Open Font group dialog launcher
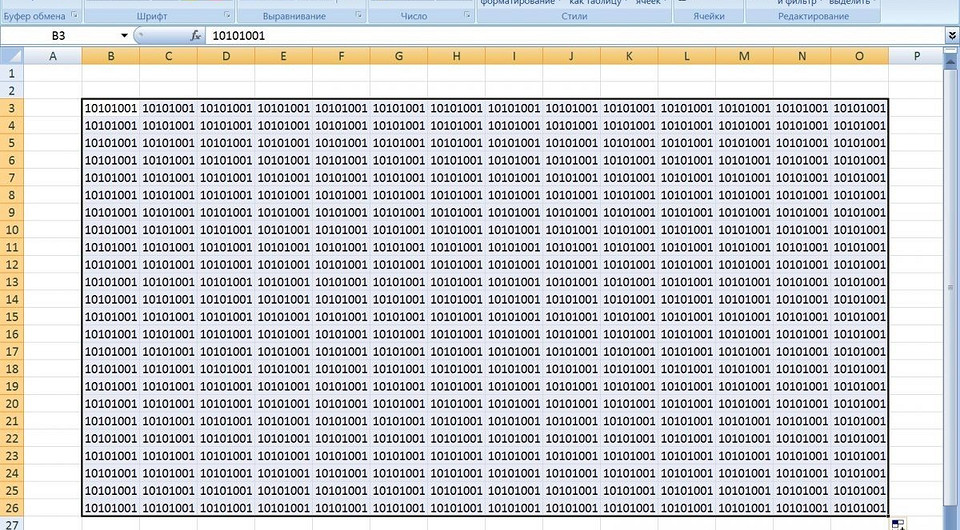Image resolution: width=960 pixels, height=530 pixels. (x=227, y=17)
